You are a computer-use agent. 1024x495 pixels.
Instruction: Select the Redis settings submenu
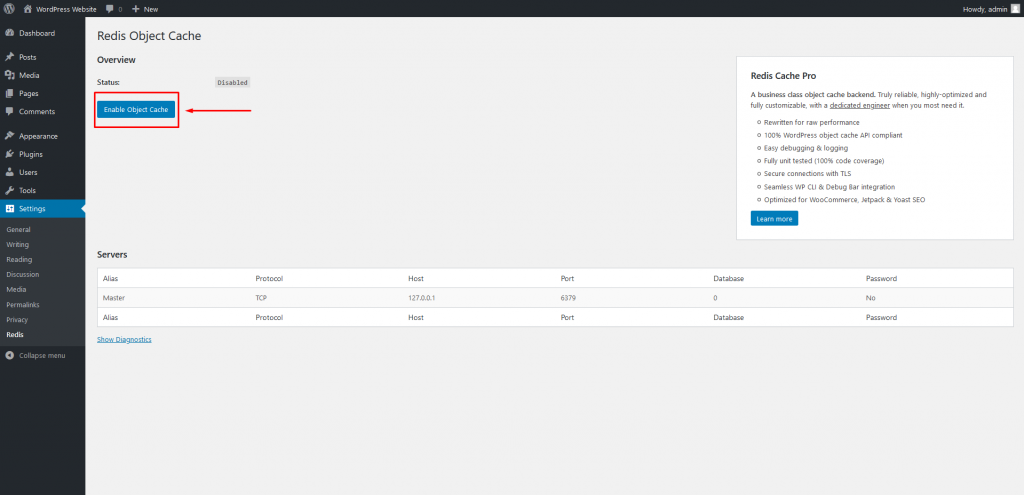[14, 335]
